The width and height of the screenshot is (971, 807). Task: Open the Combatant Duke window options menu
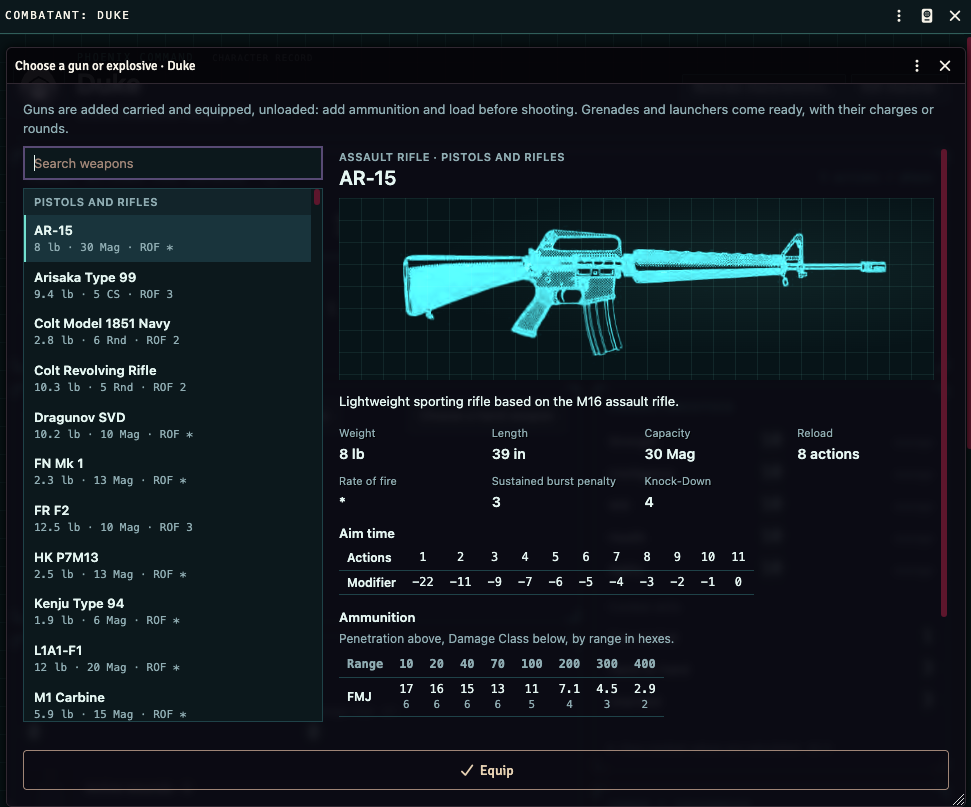[x=899, y=15]
